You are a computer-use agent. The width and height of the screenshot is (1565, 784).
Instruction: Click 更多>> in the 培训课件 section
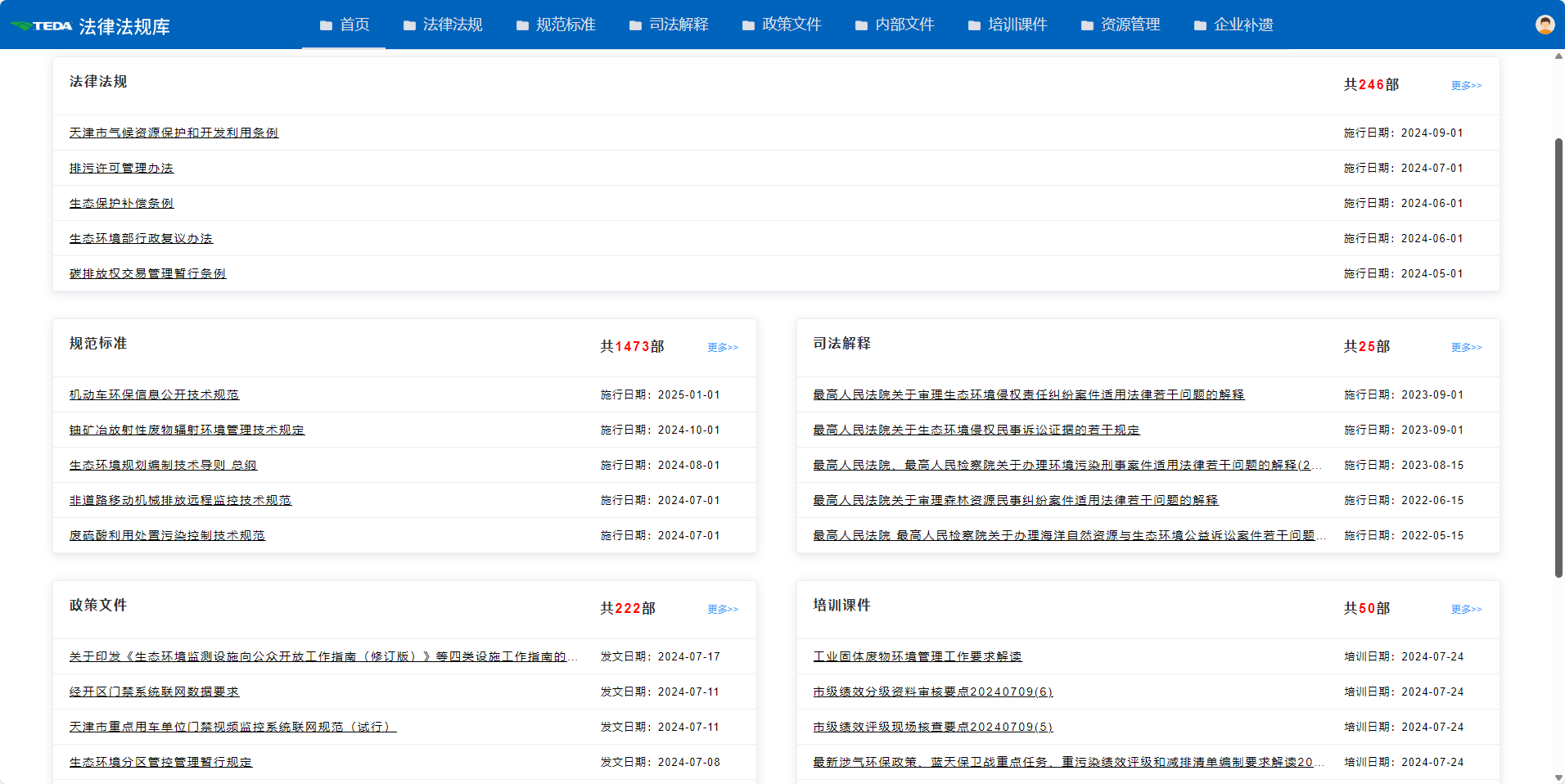tap(1466, 609)
